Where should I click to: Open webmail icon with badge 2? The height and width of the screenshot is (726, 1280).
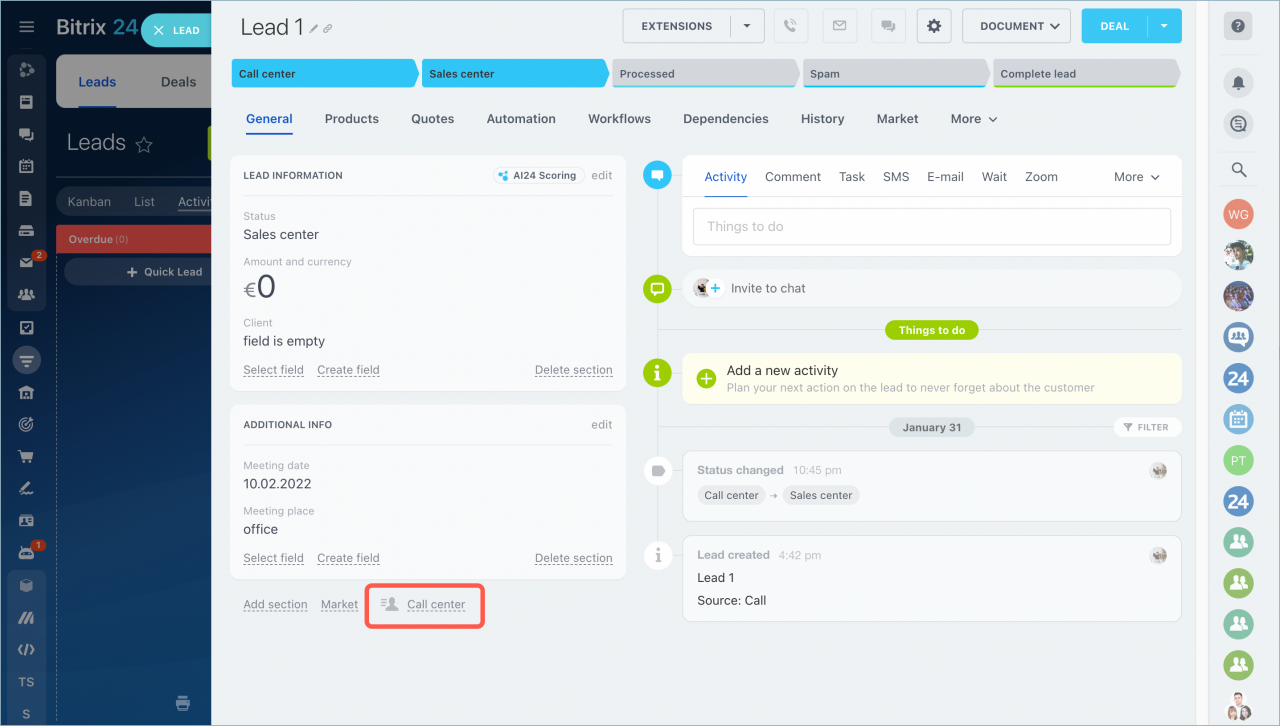(x=27, y=263)
